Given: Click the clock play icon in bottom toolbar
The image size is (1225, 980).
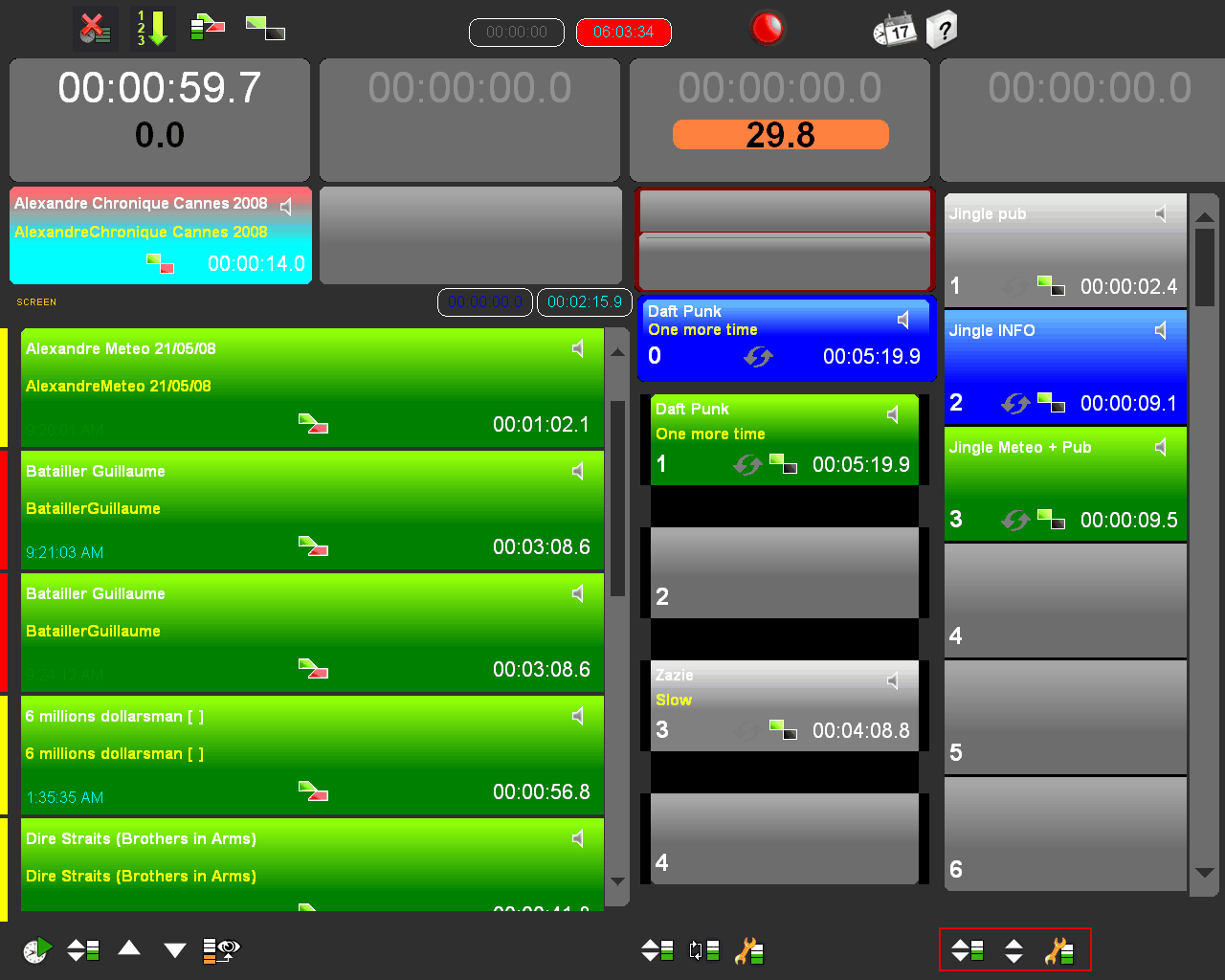Looking at the screenshot, I should coord(37,949).
